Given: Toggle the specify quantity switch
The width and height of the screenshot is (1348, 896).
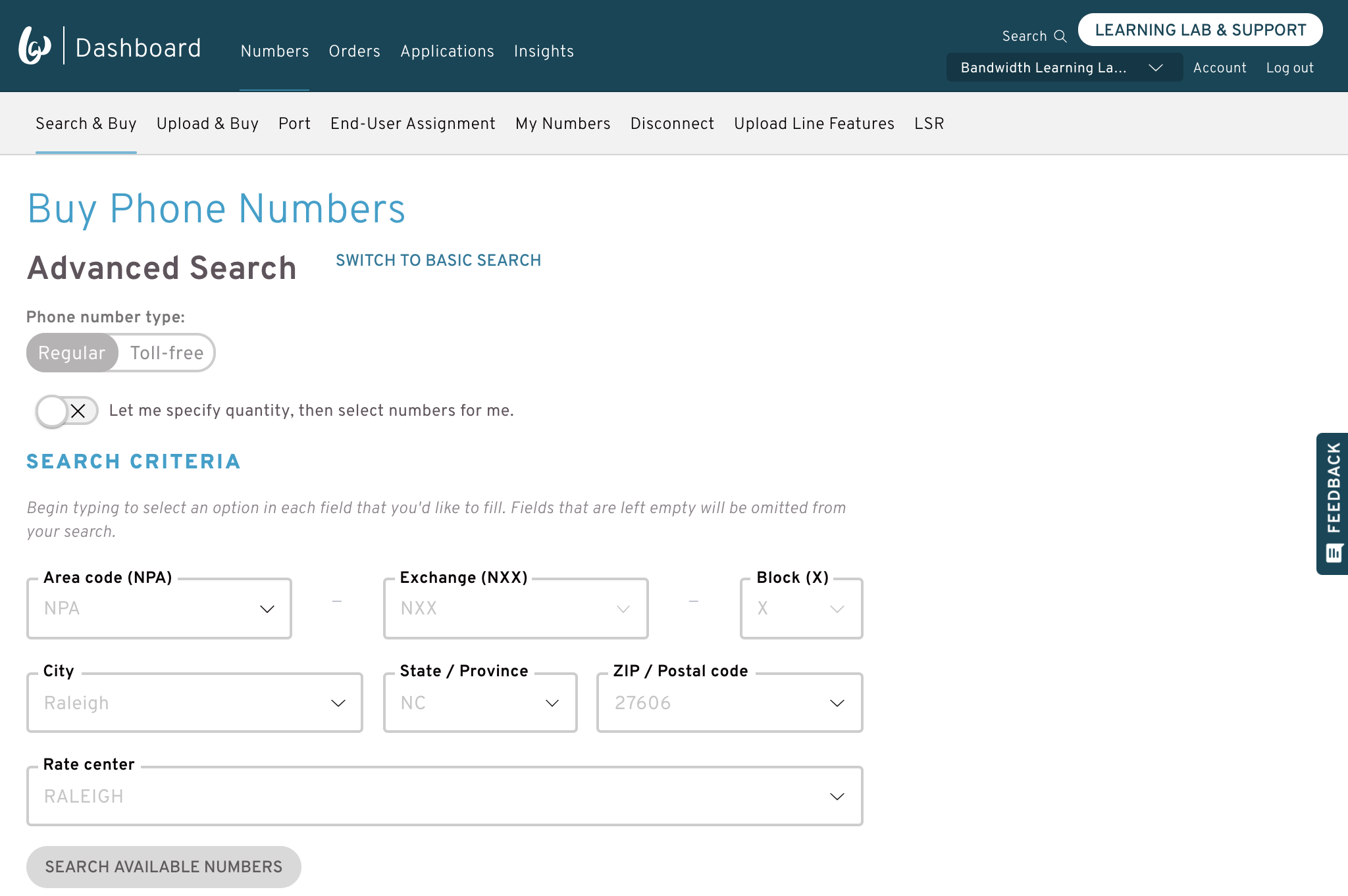Looking at the screenshot, I should (66, 411).
